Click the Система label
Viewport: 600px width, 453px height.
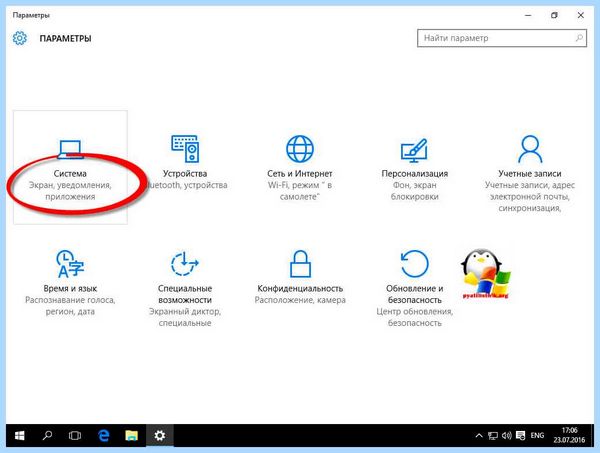pos(70,174)
